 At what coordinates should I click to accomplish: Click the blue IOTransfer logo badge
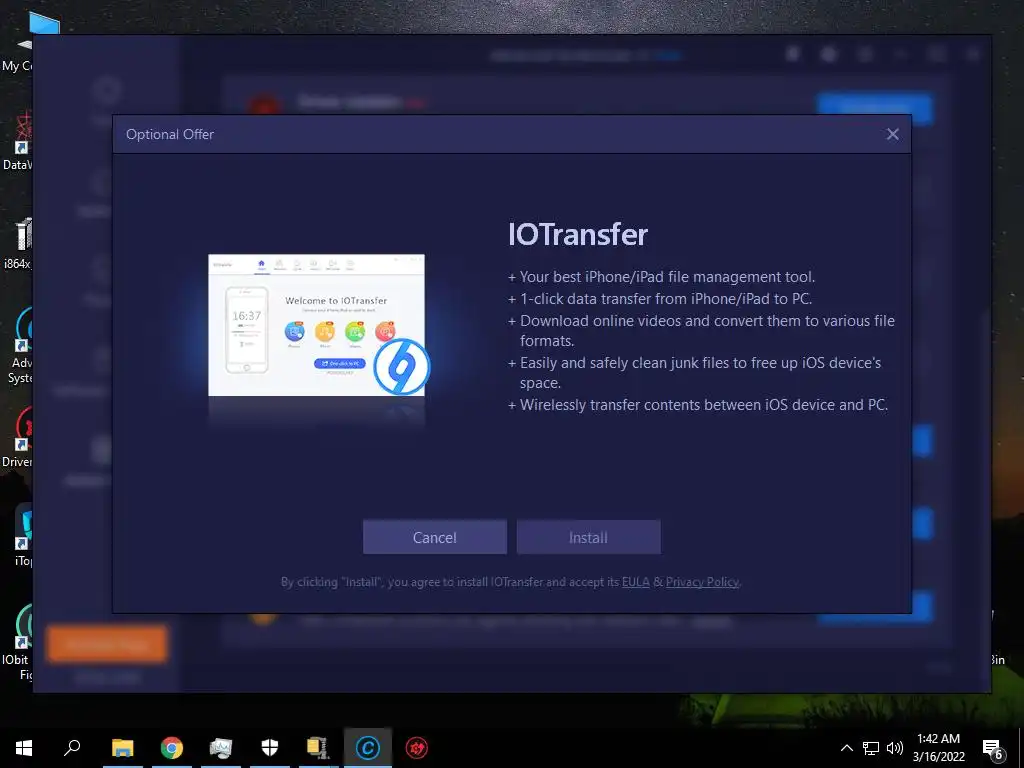point(402,366)
